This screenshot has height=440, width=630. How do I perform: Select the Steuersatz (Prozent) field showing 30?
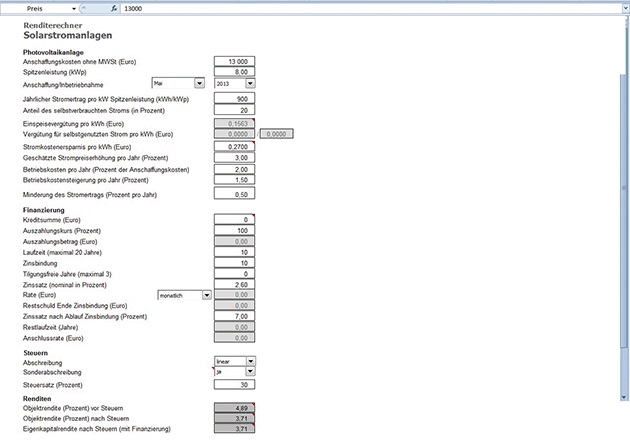click(235, 384)
